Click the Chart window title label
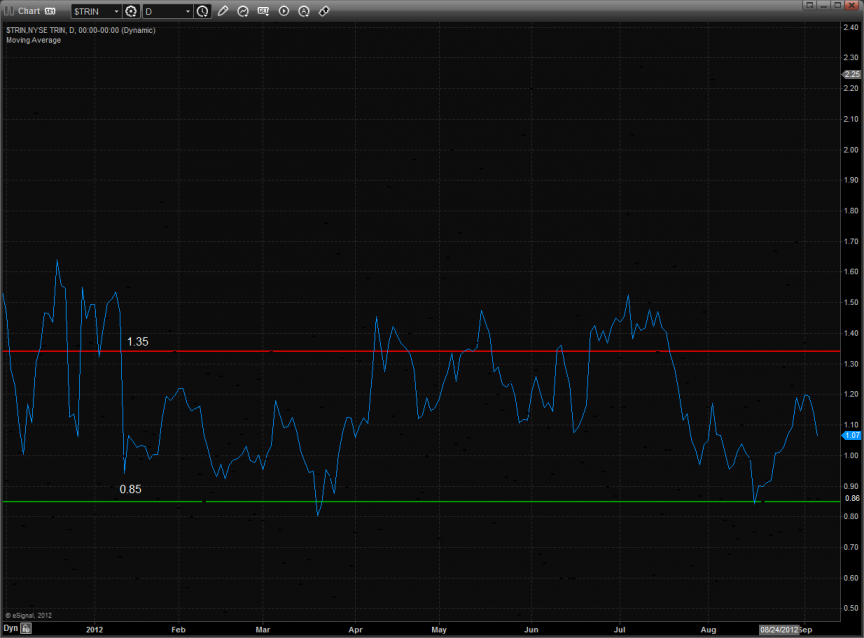Screen dimensions: 864x638 [28, 11]
